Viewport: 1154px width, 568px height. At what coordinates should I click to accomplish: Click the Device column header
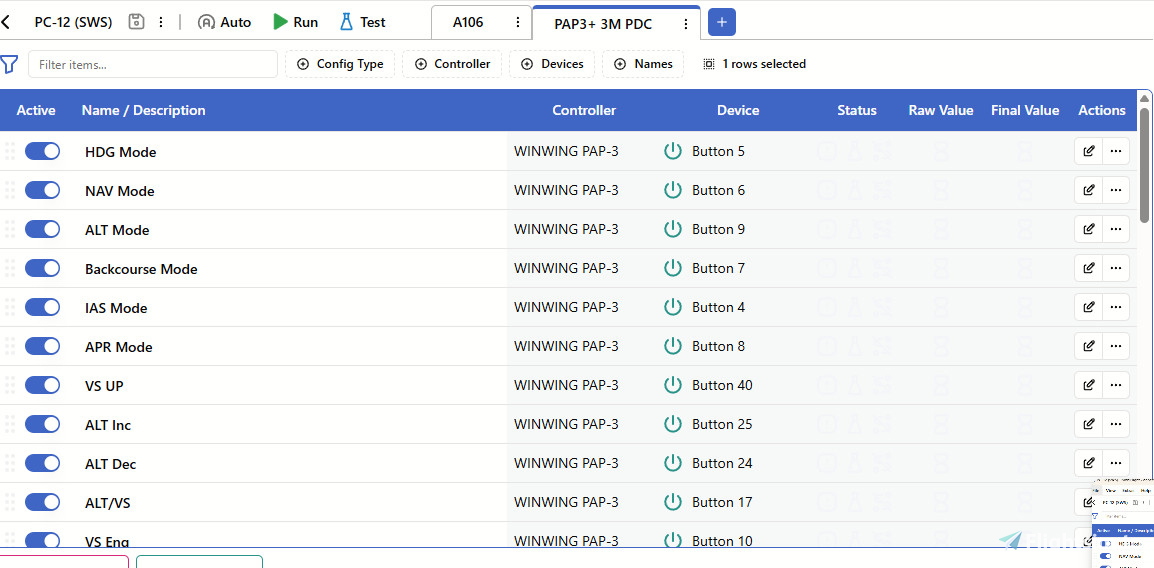click(x=738, y=110)
